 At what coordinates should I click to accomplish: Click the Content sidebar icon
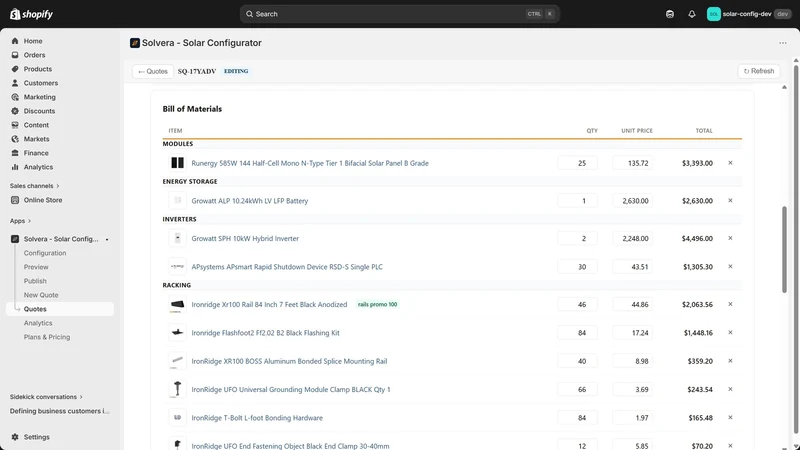(15, 125)
